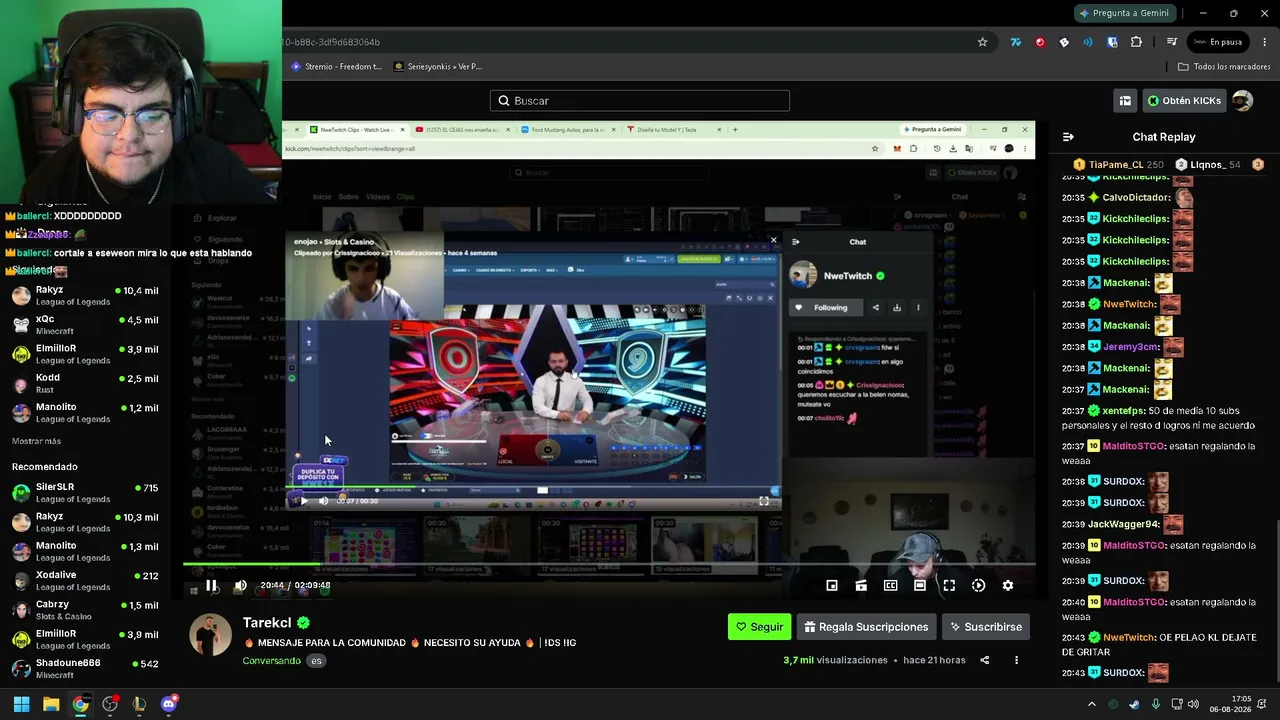The image size is (1280, 720).
Task: Bookmark this page with the star icon
Action: 983,42
